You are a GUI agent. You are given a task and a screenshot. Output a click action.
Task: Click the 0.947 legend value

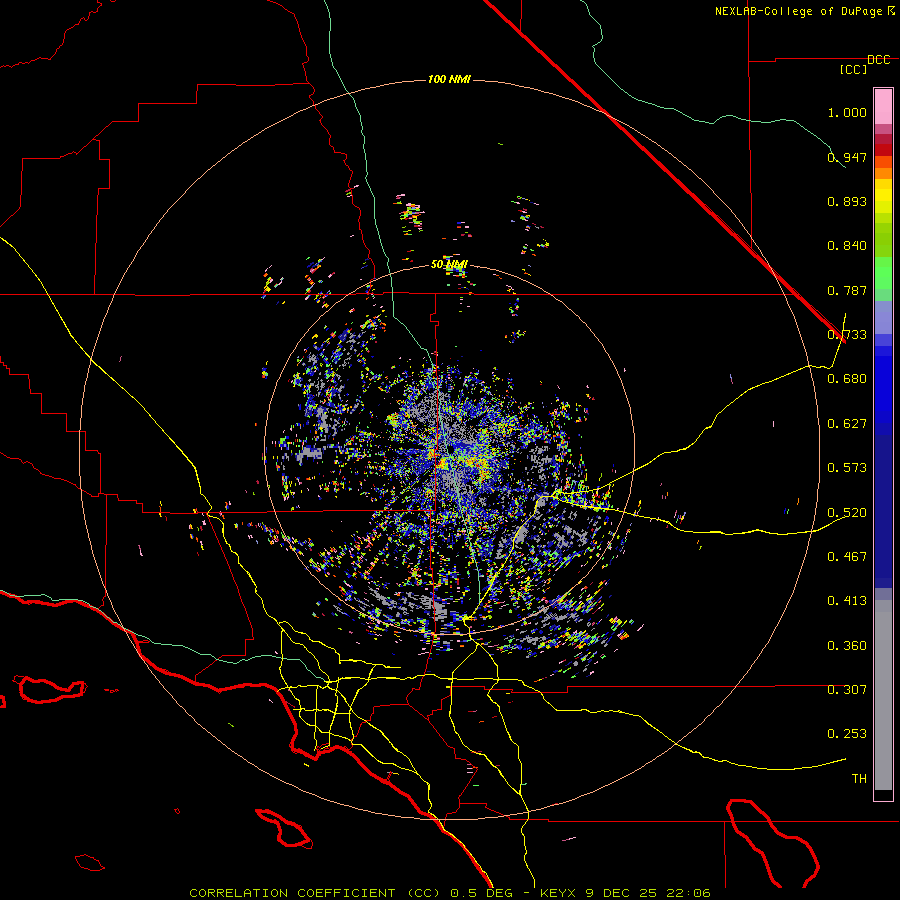pos(847,157)
